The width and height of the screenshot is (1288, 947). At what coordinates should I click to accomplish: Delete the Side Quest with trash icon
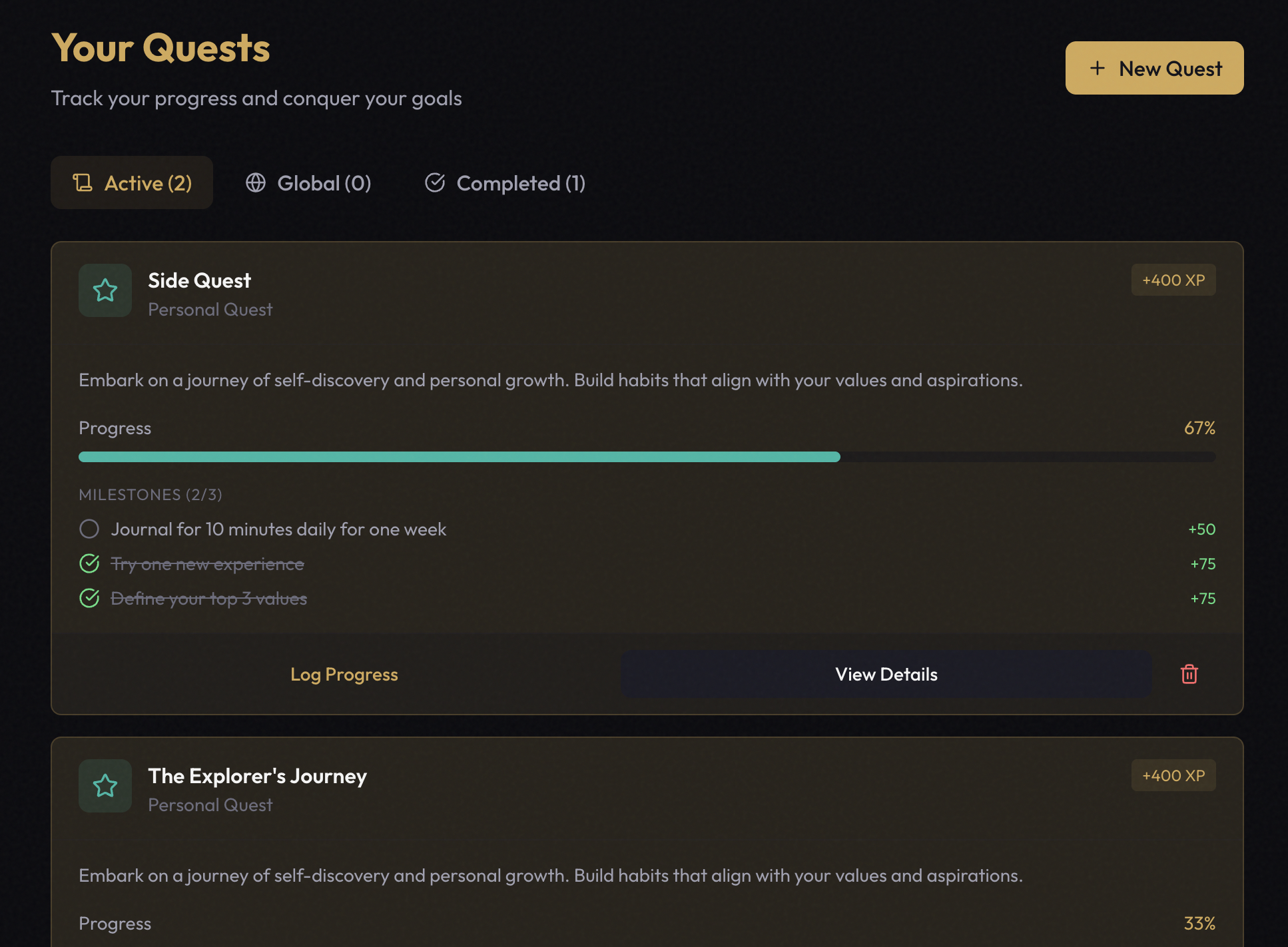point(1189,674)
